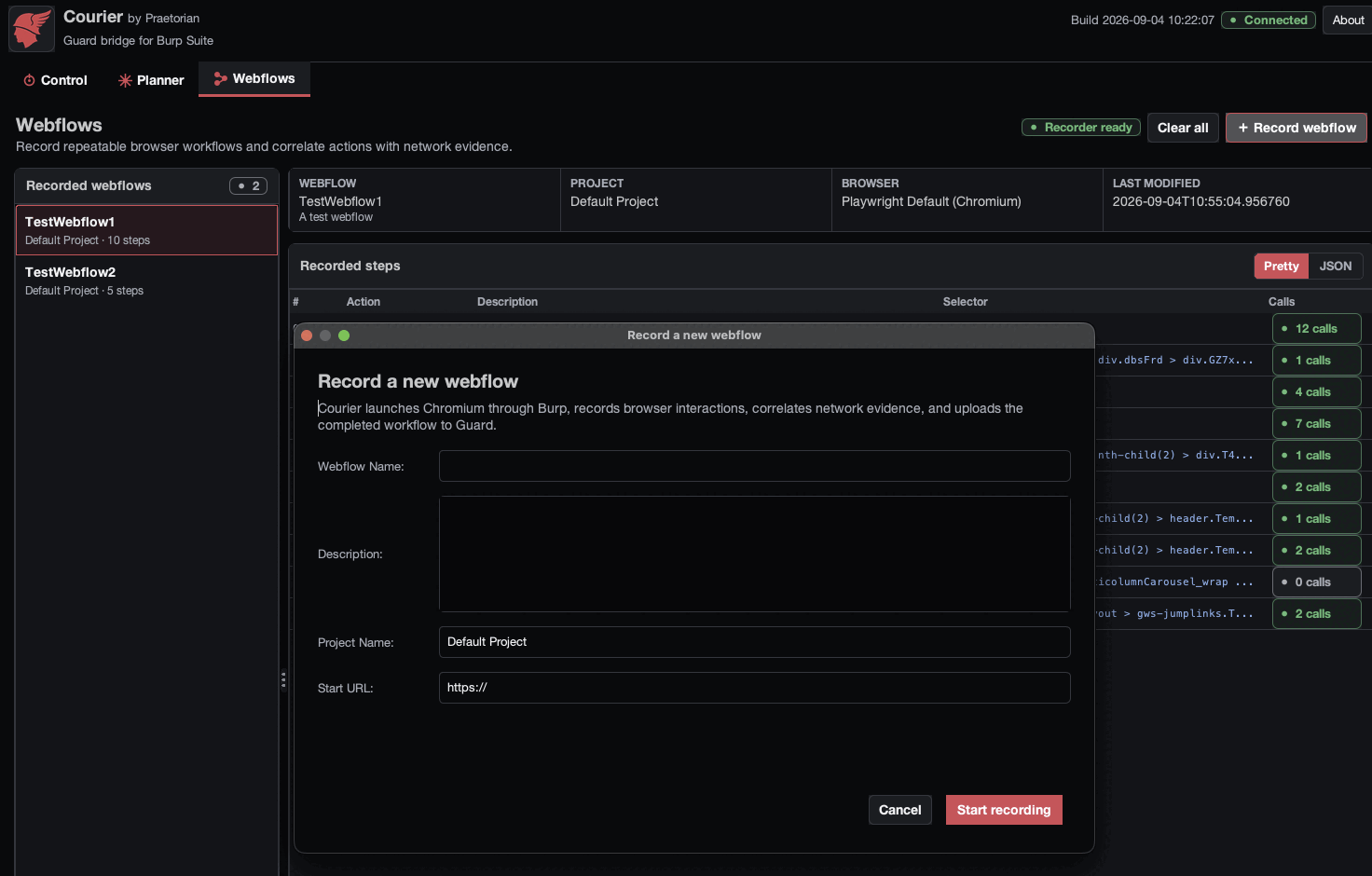Click the About button
The image size is (1372, 876).
pos(1348,20)
